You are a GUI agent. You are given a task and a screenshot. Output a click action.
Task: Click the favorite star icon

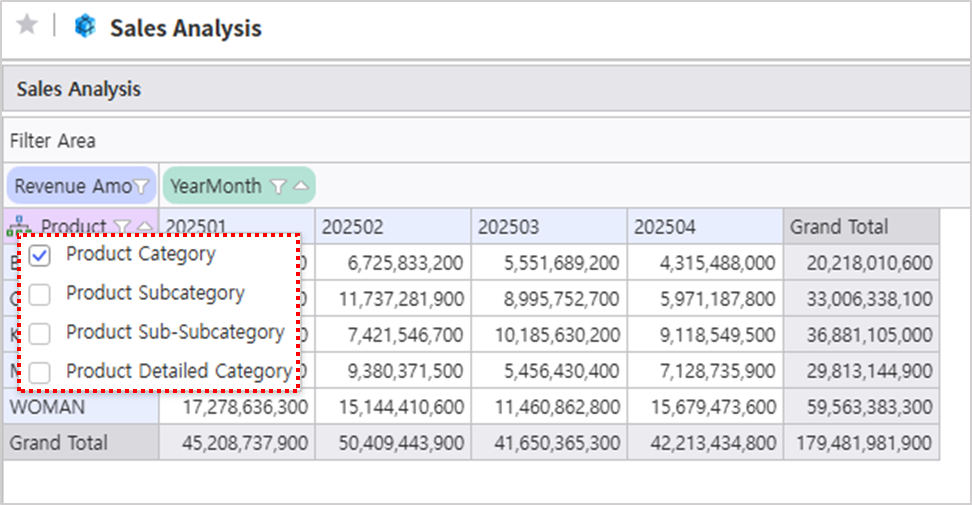27,25
